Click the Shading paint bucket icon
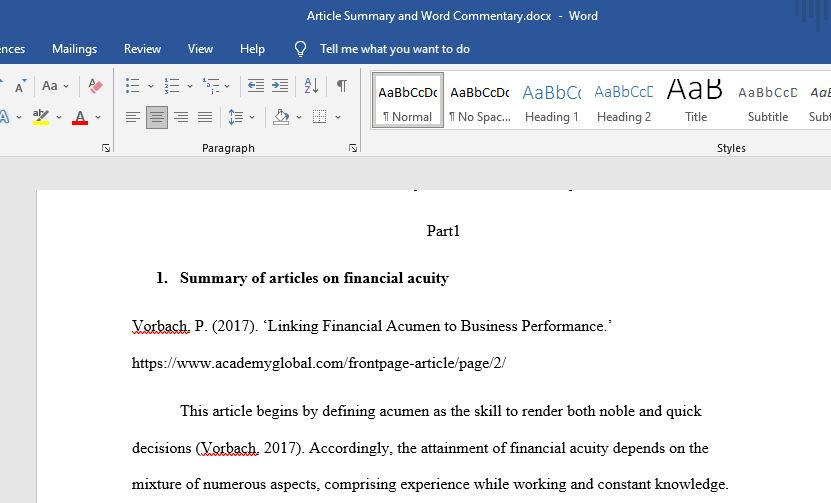This screenshot has height=503, width=831. click(281, 117)
